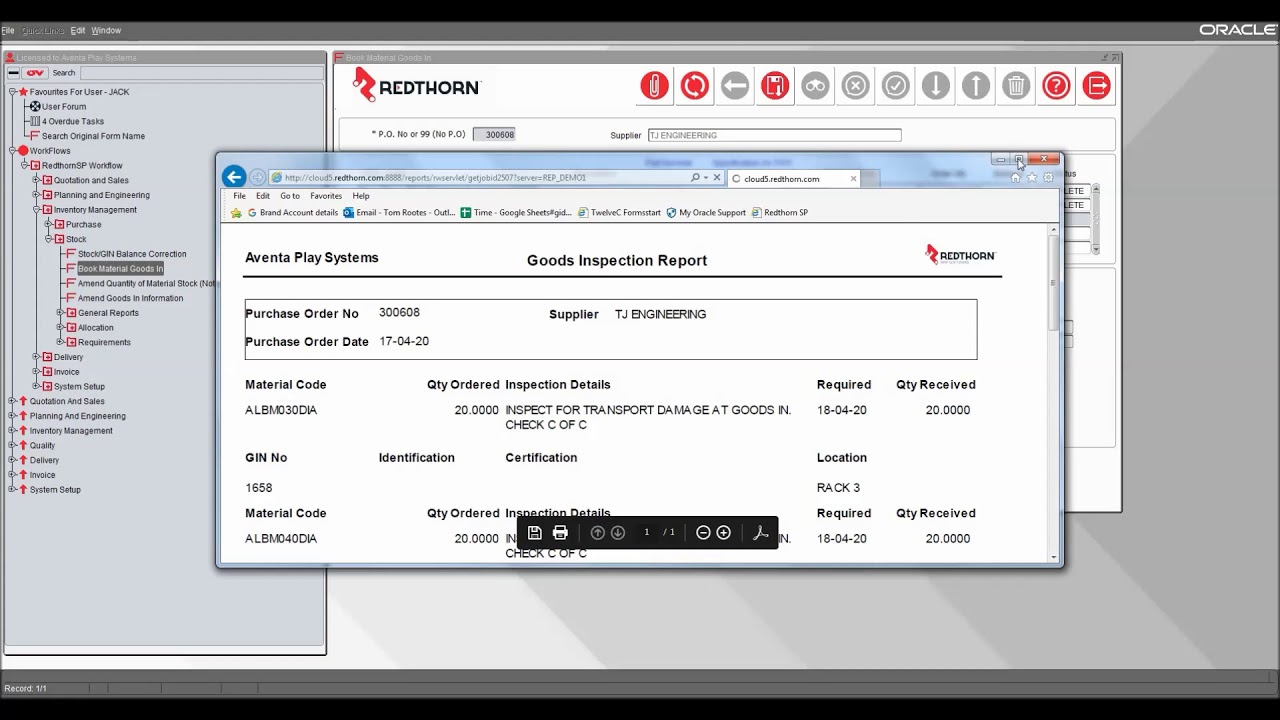This screenshot has height=720, width=1280.
Task: Stop loading with the address bar X
Action: click(716, 178)
